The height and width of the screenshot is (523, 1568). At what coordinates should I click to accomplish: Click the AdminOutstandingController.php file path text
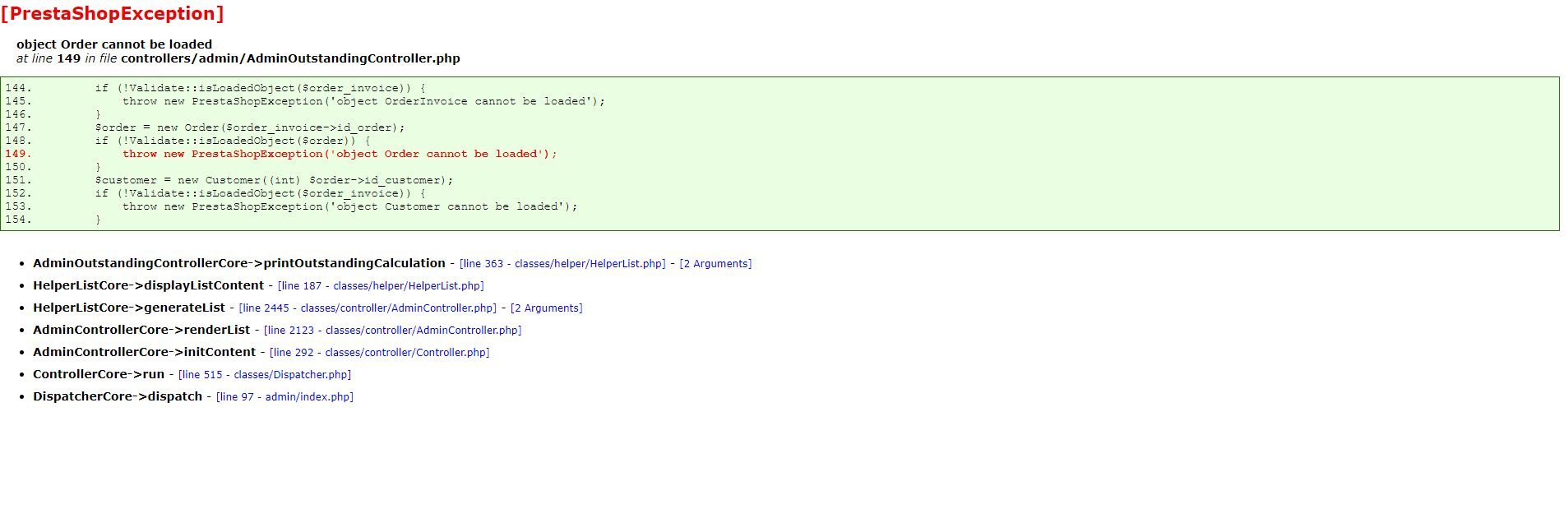(x=290, y=58)
